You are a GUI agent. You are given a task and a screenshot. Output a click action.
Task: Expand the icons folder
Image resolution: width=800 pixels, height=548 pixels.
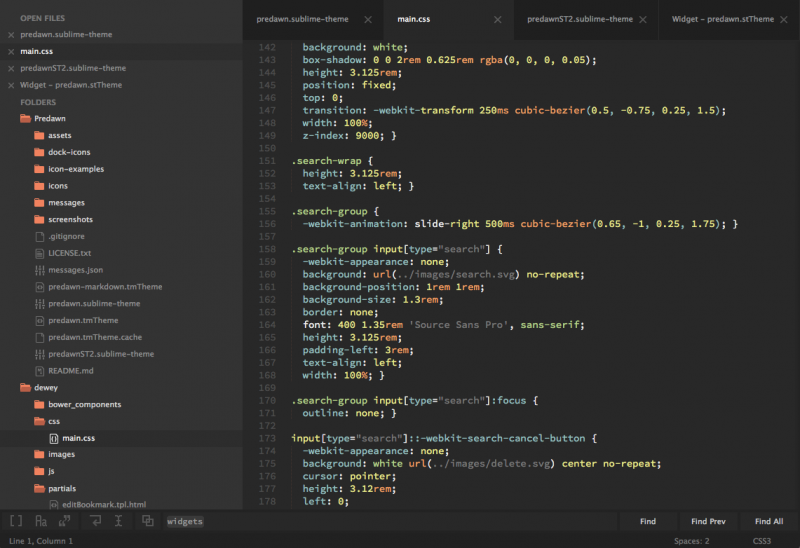tap(39, 186)
